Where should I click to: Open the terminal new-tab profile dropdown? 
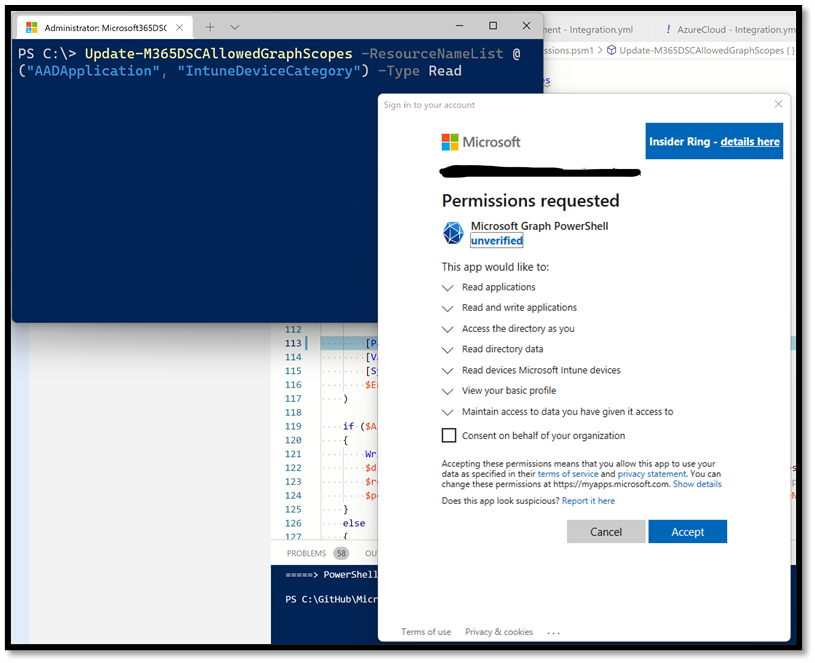234,27
